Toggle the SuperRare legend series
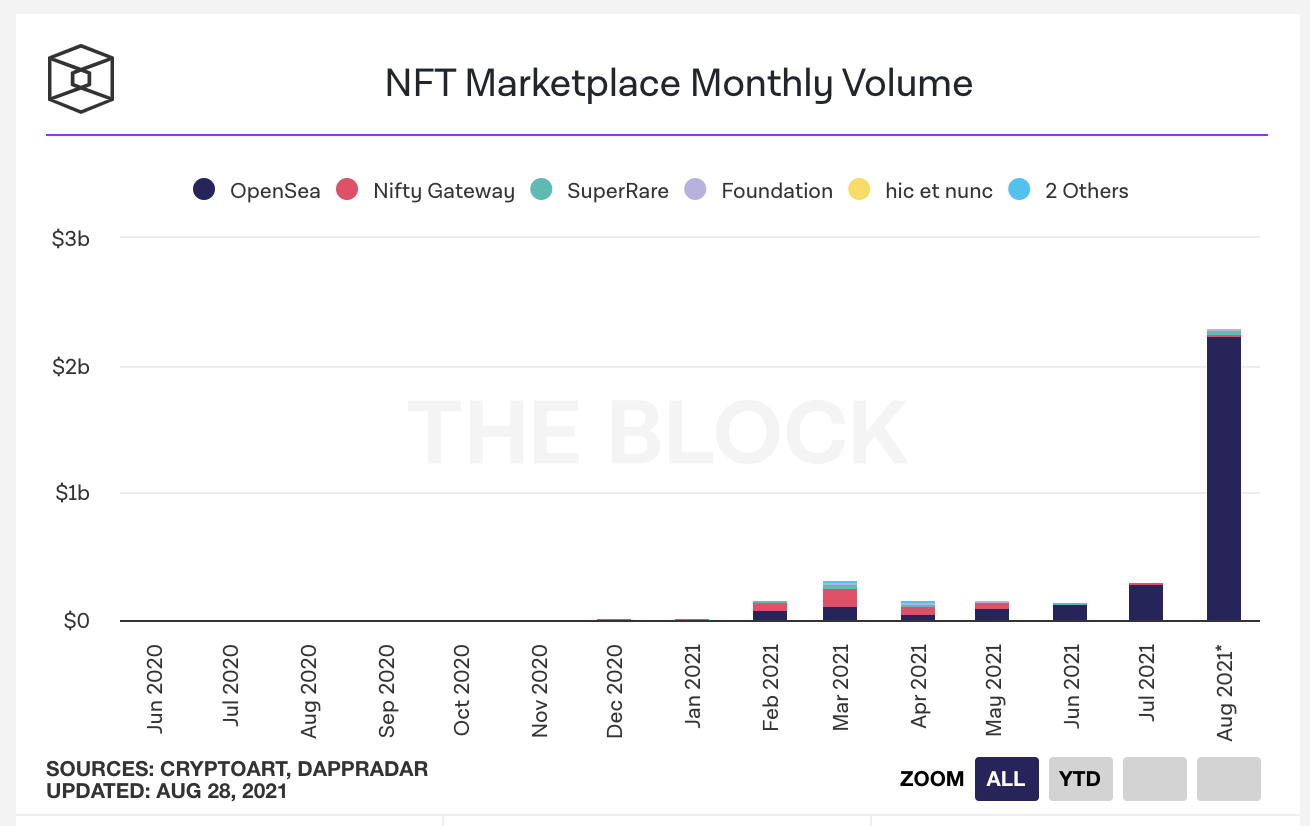Viewport: 1310px width, 826px height. click(x=599, y=190)
